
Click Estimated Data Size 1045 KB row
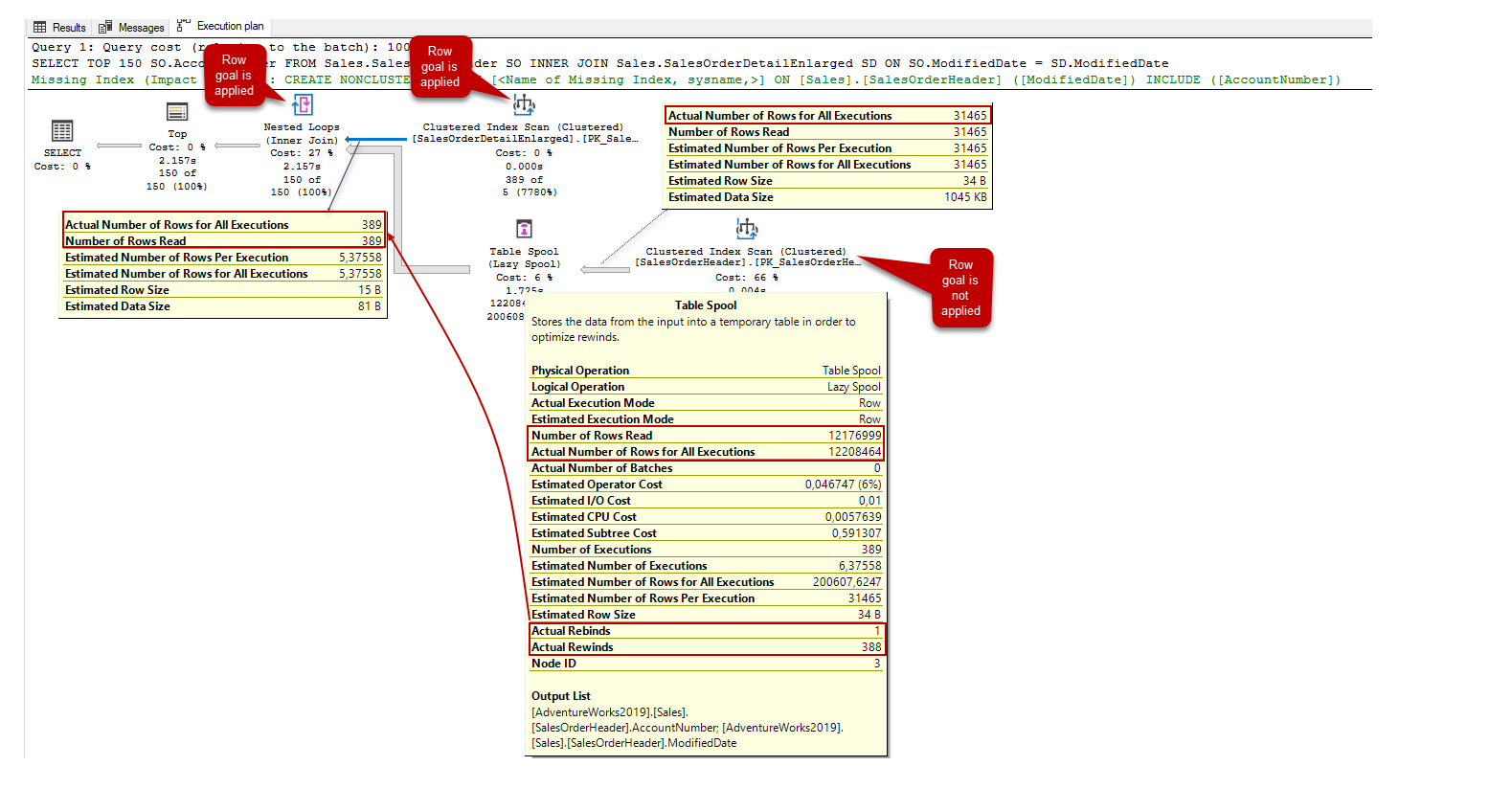pos(827,197)
